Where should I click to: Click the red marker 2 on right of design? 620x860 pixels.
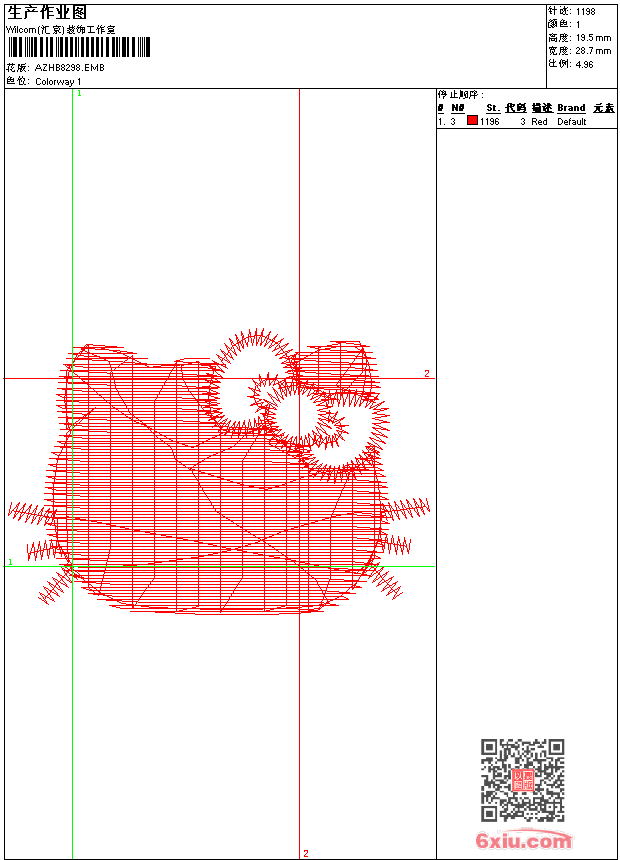(427, 373)
